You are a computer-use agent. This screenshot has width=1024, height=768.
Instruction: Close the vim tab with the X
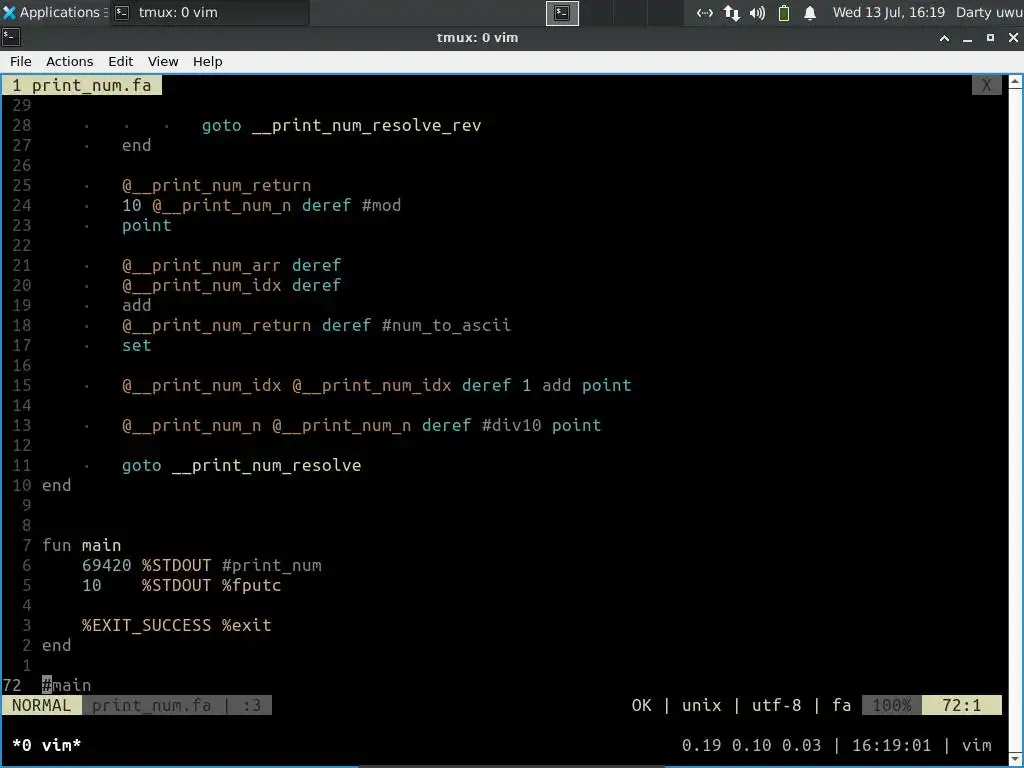tap(986, 86)
